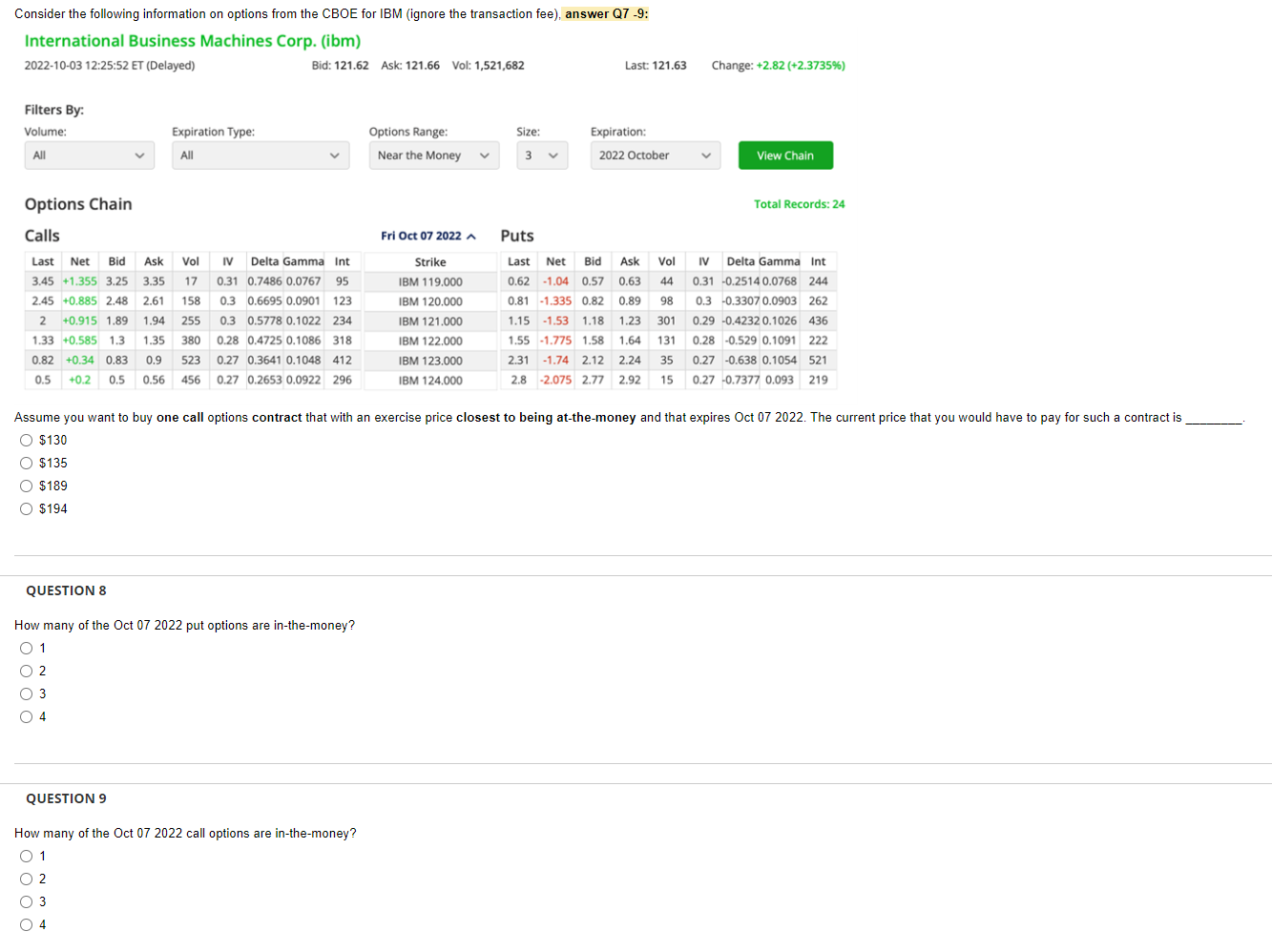The image size is (1272, 952).
Task: Click the IBM 122.000 strike row
Action: click(429, 341)
